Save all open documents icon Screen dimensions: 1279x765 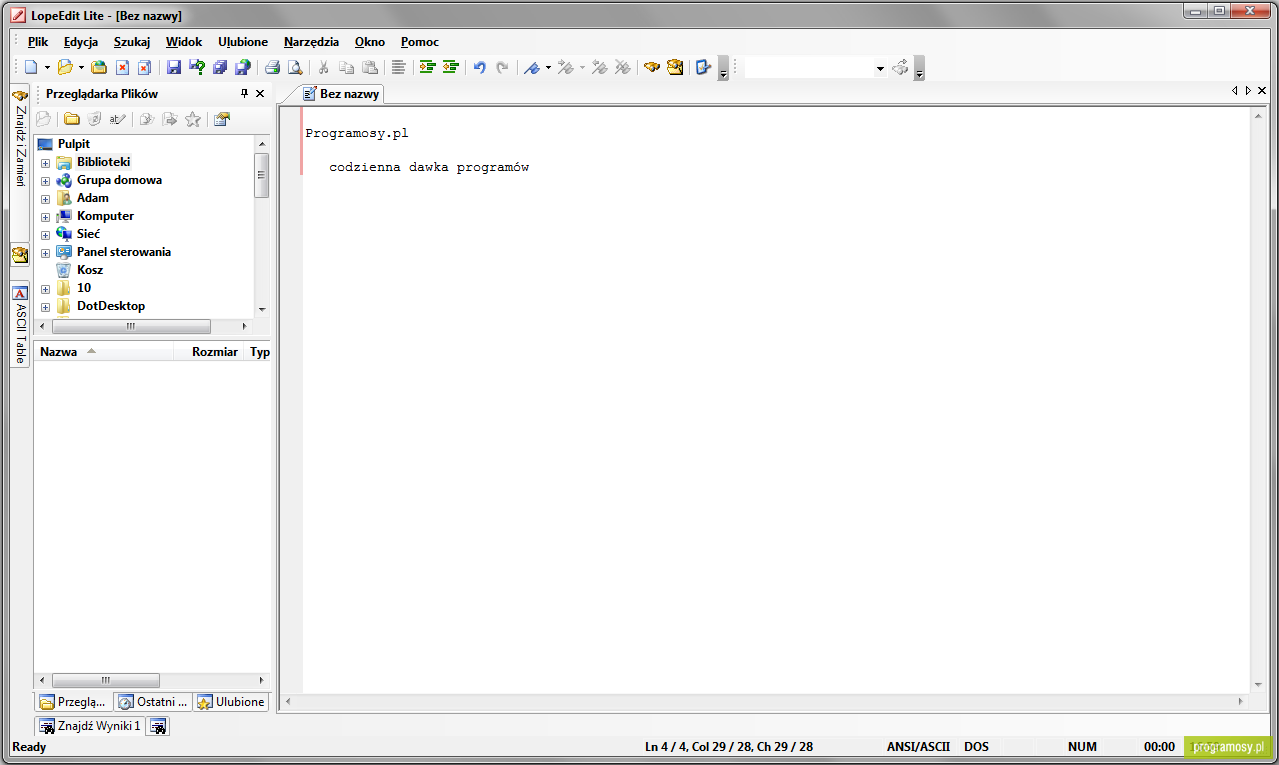[220, 67]
